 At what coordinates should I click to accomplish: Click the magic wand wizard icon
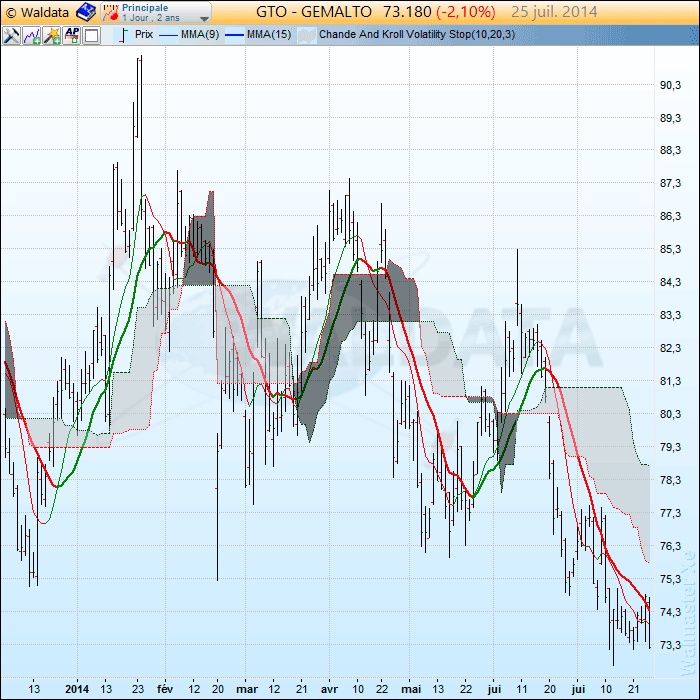[x=52, y=35]
